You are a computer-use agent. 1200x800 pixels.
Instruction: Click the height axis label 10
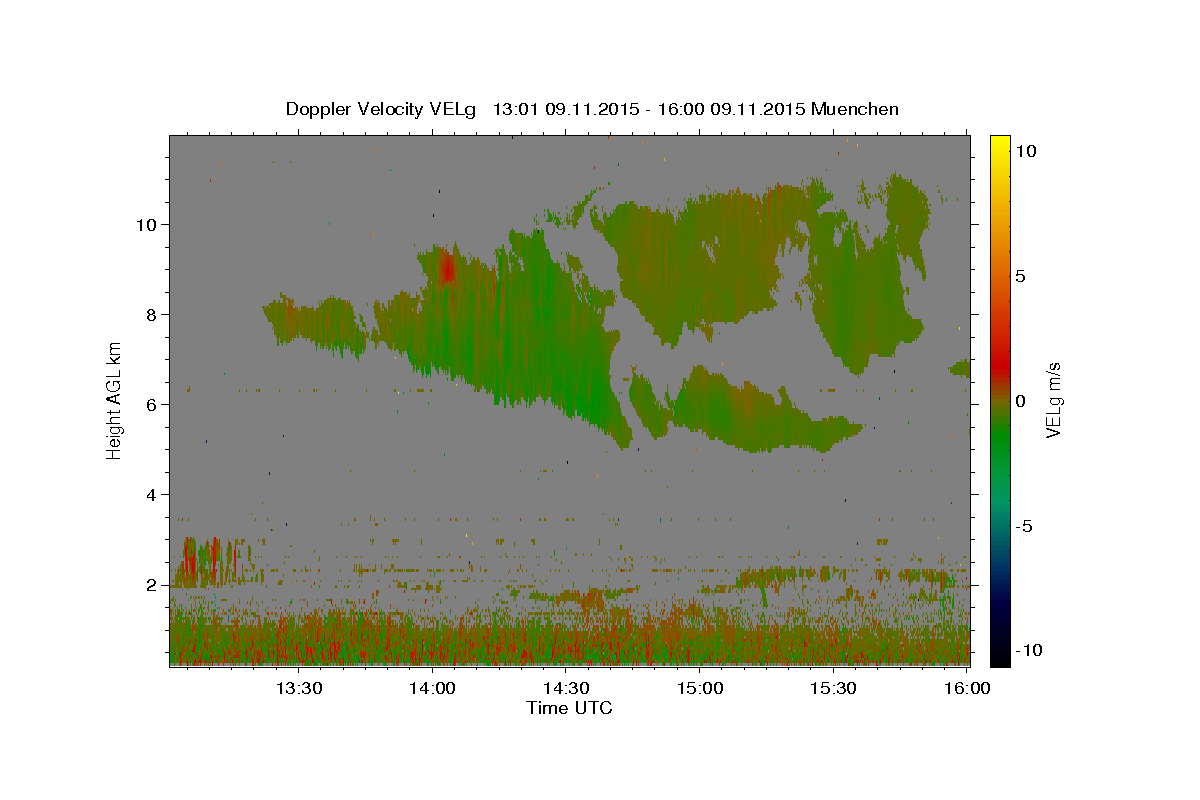tap(146, 224)
